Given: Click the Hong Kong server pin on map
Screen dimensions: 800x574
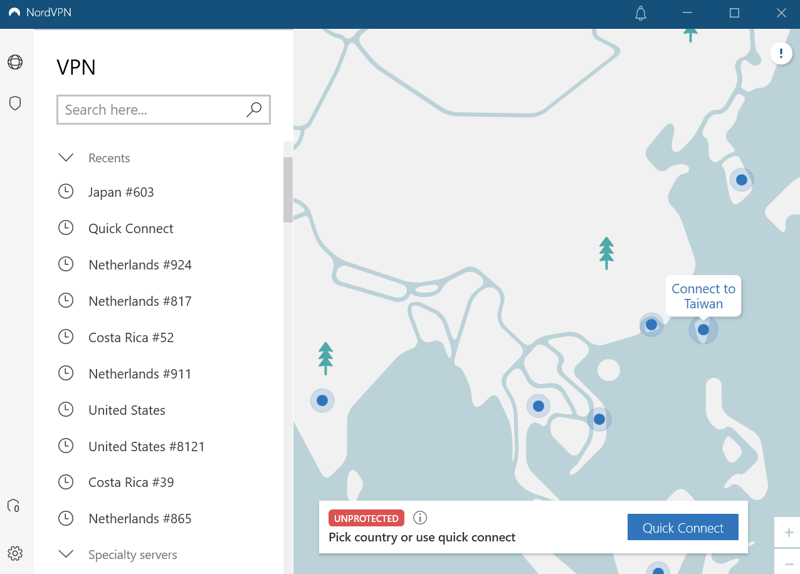Looking at the screenshot, I should [651, 325].
